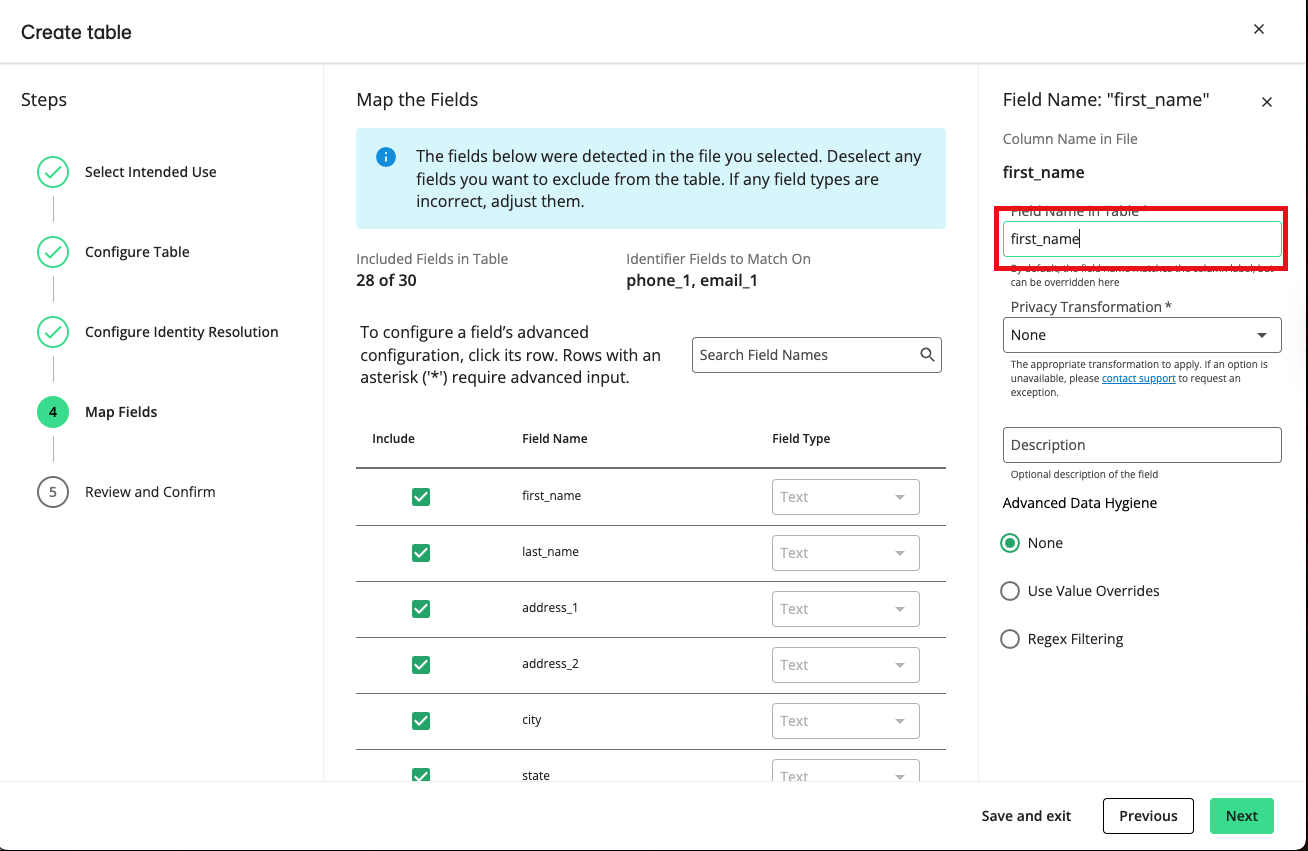Screen dimensions: 1308x851
Task: Uncheck the first_name include checkbox
Action: coord(421,497)
